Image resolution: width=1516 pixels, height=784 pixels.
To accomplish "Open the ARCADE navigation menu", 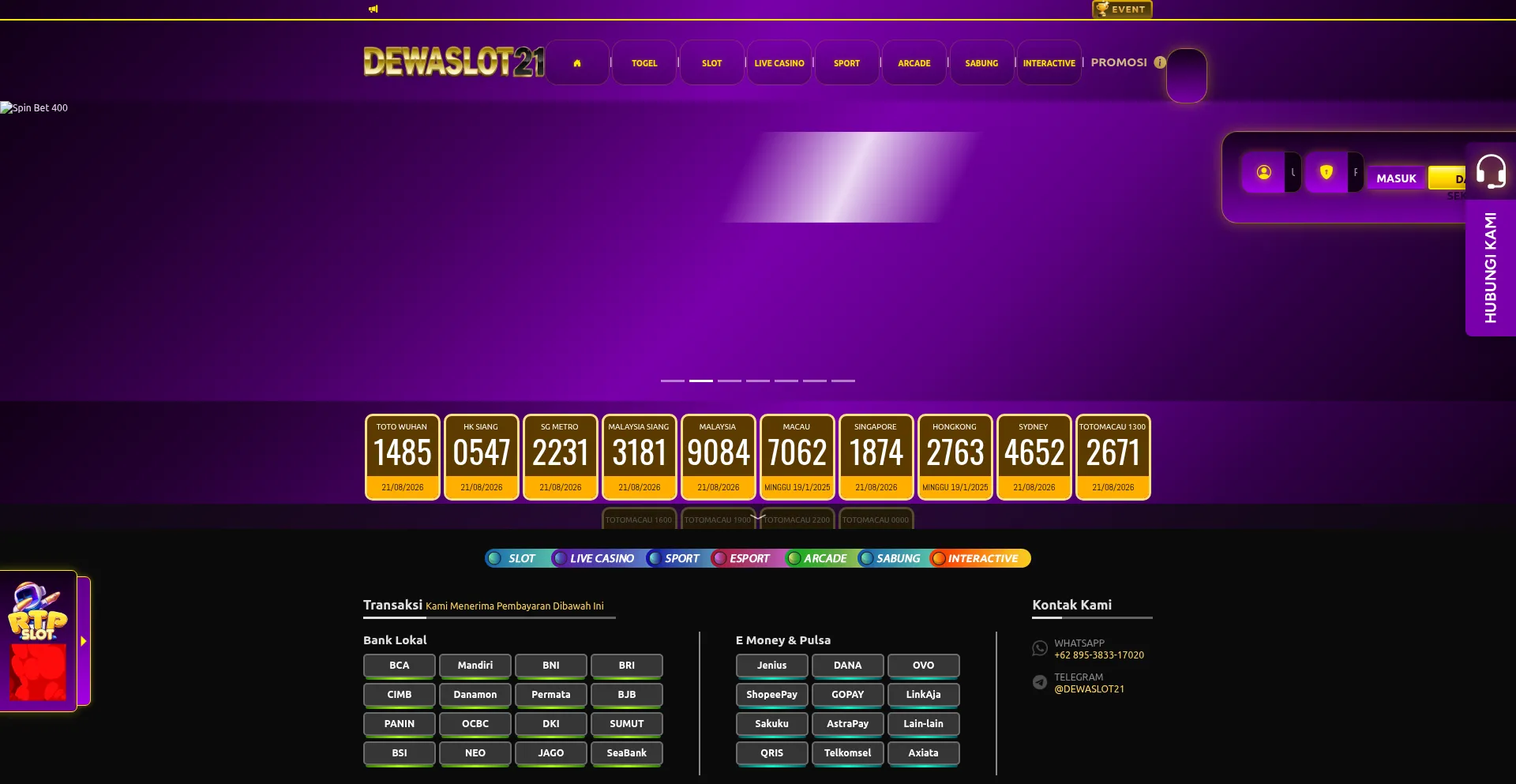I will coord(914,63).
